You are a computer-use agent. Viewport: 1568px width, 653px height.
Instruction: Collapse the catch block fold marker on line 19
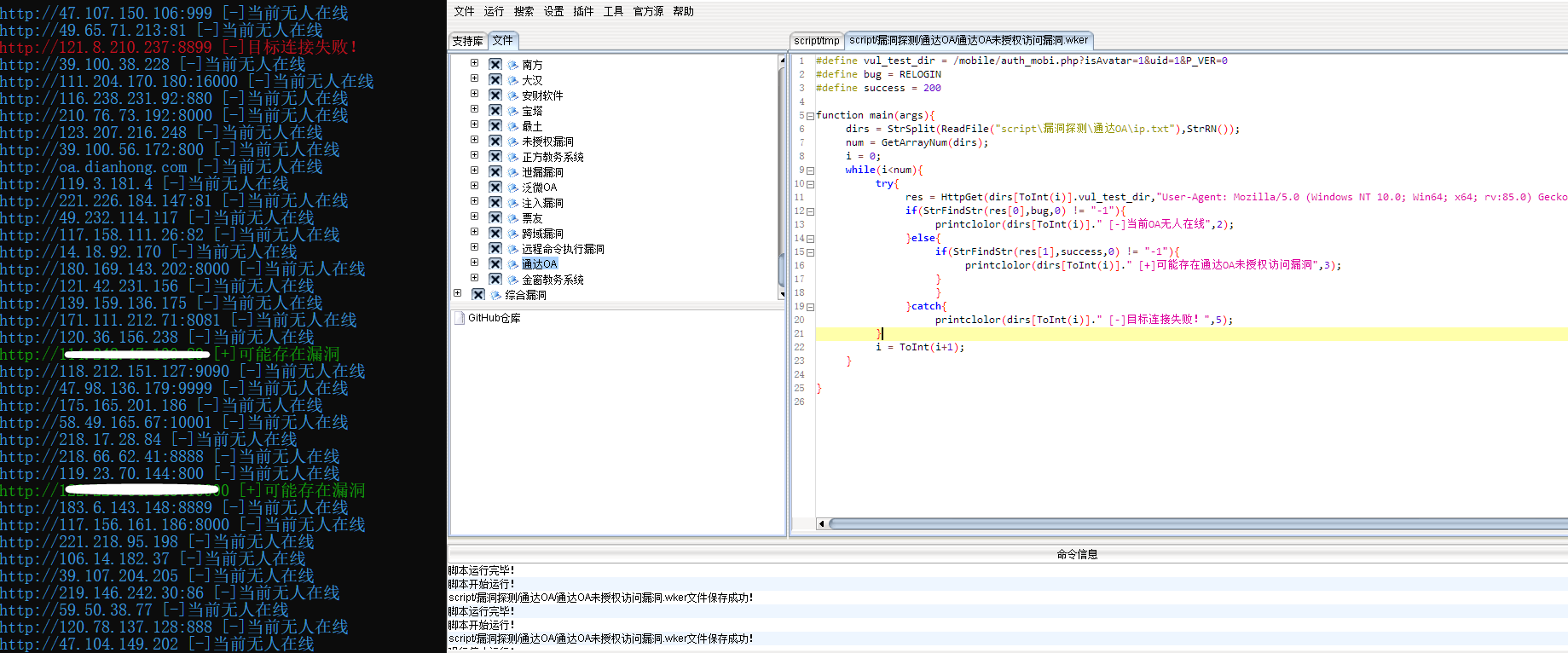click(810, 307)
